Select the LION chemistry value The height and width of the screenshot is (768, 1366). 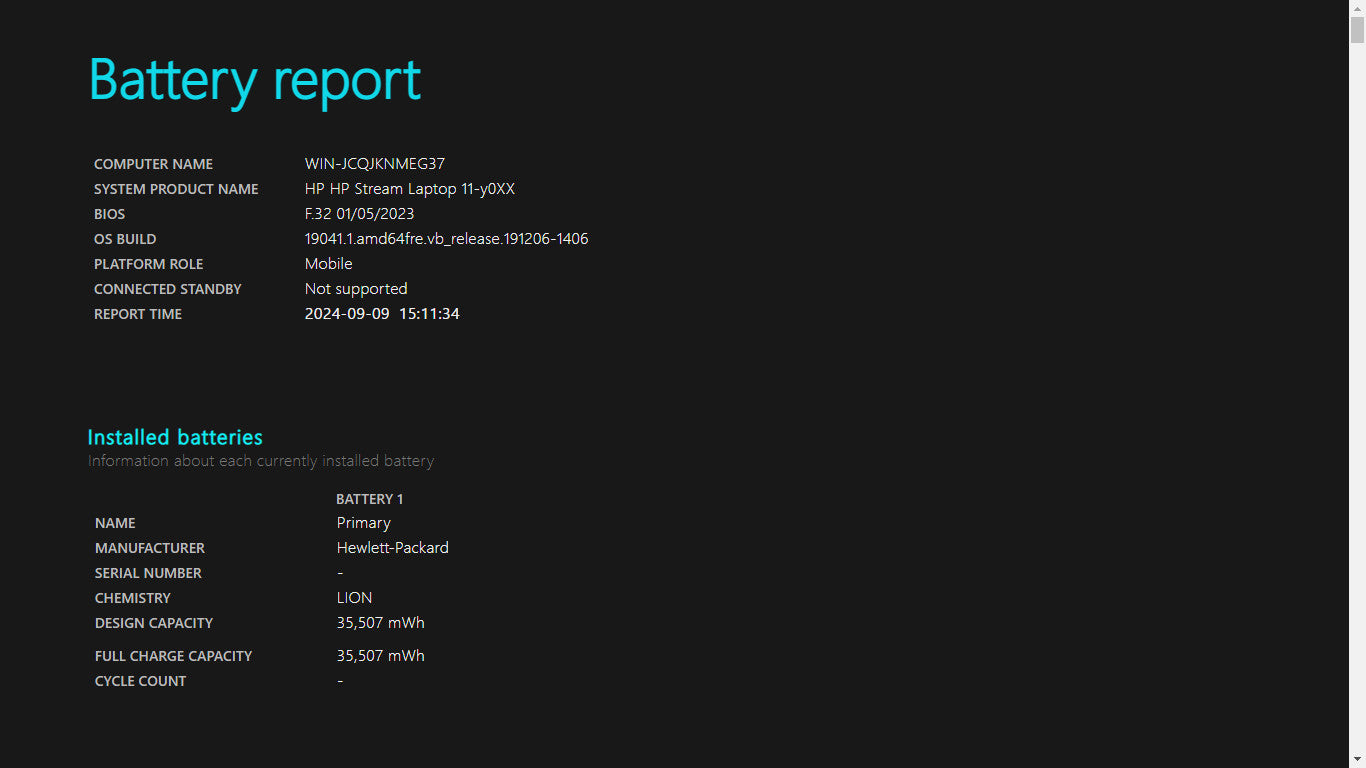355,598
